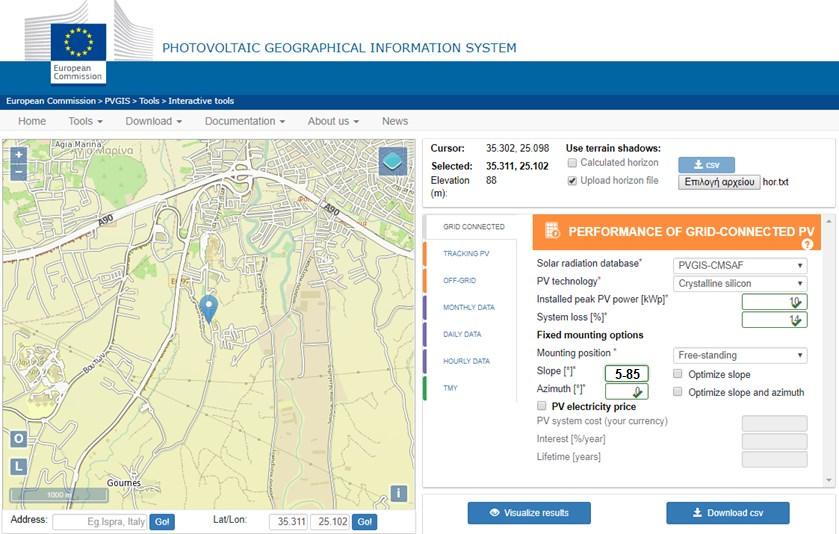Click Go! next to Lat/Lon fields

(364, 522)
